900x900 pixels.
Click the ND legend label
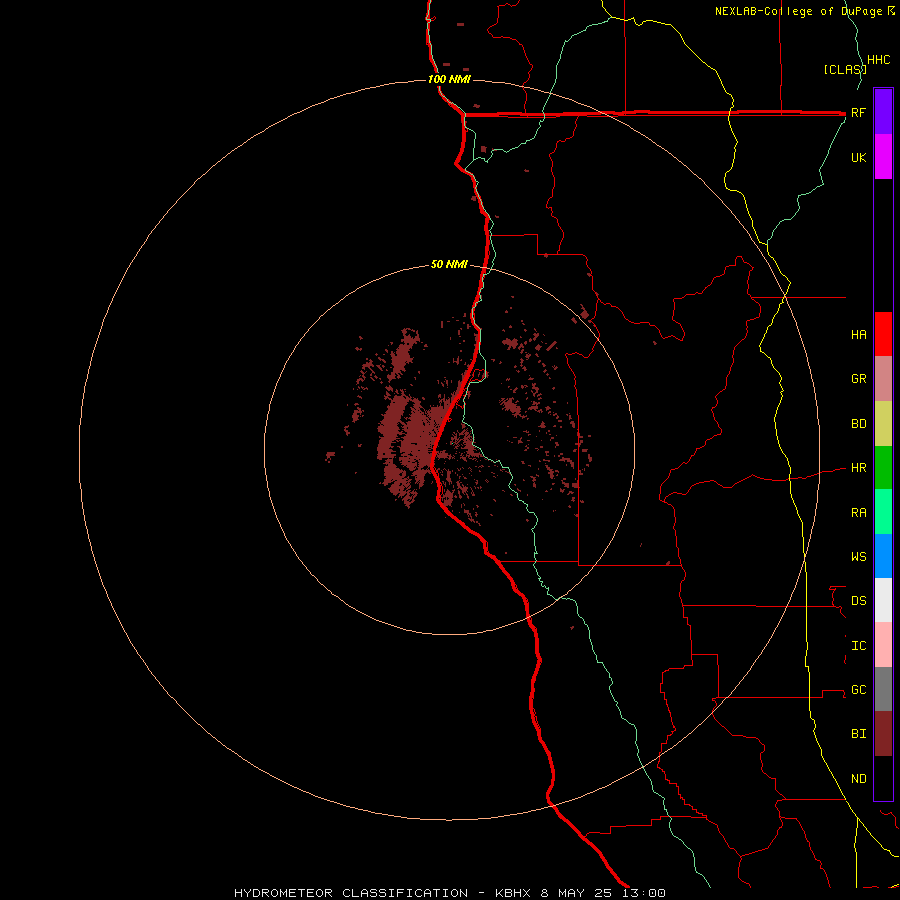tap(859, 778)
